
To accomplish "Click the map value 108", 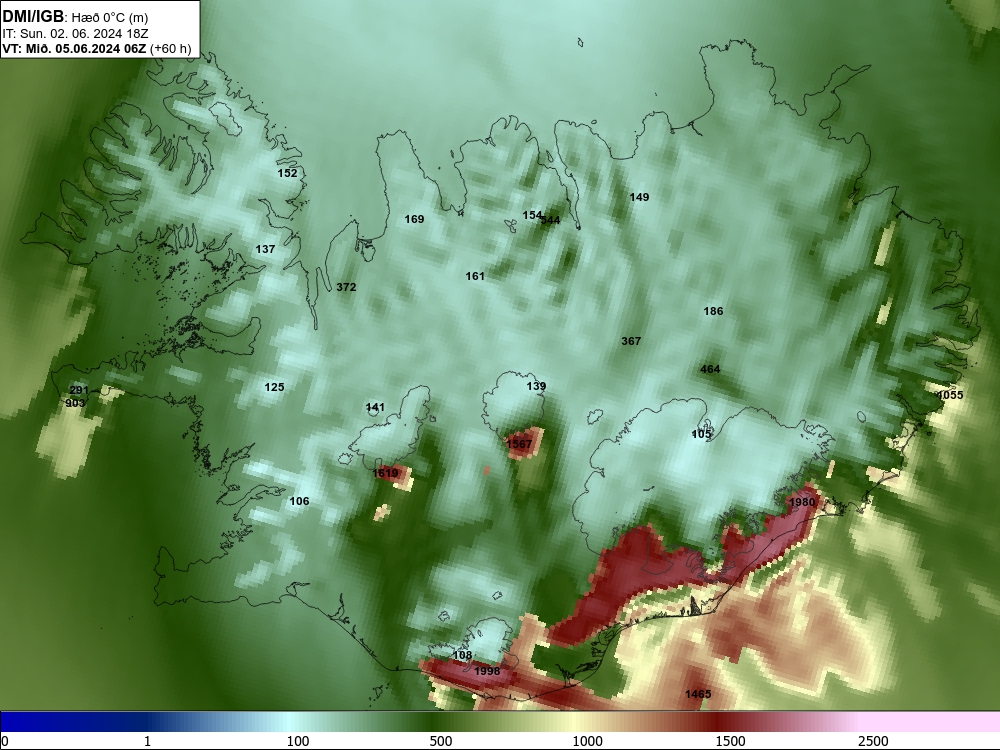I will coord(462,655).
